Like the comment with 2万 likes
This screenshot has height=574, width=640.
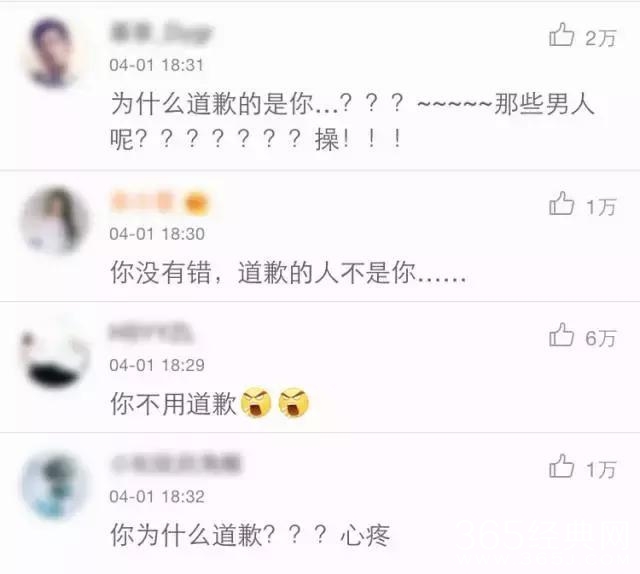pos(562,34)
